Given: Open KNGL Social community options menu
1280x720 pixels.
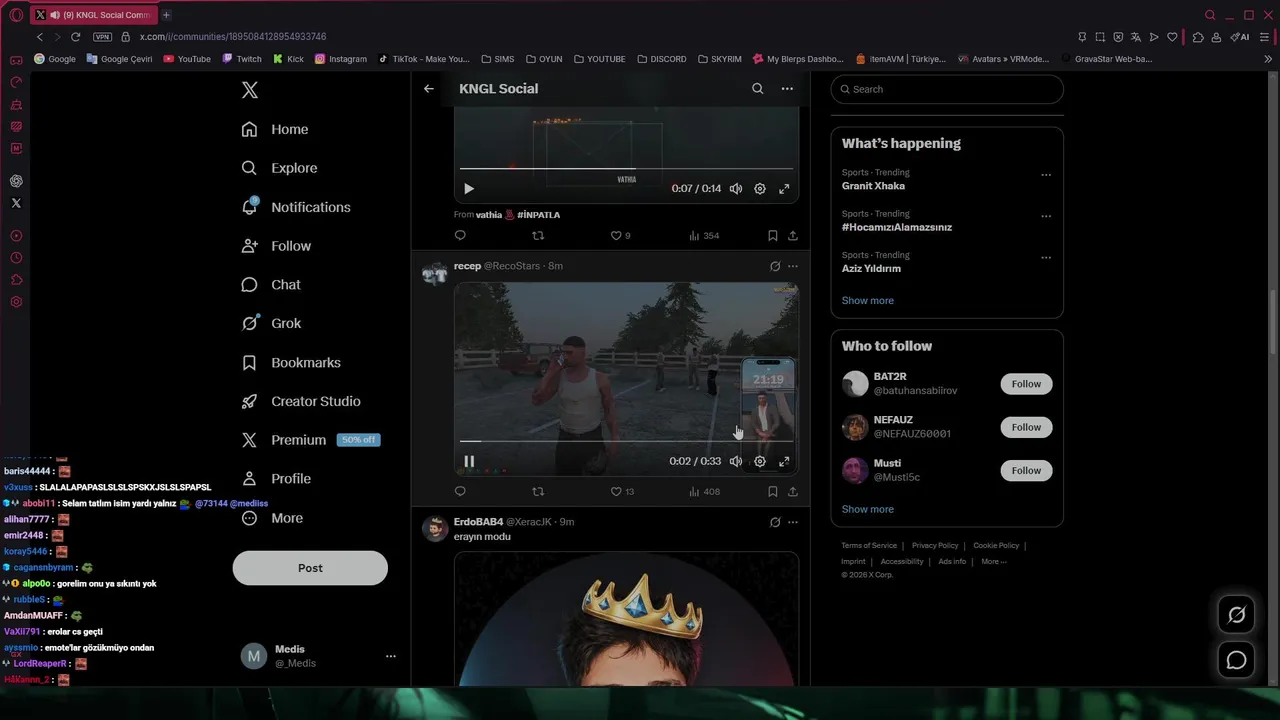Looking at the screenshot, I should tap(787, 89).
